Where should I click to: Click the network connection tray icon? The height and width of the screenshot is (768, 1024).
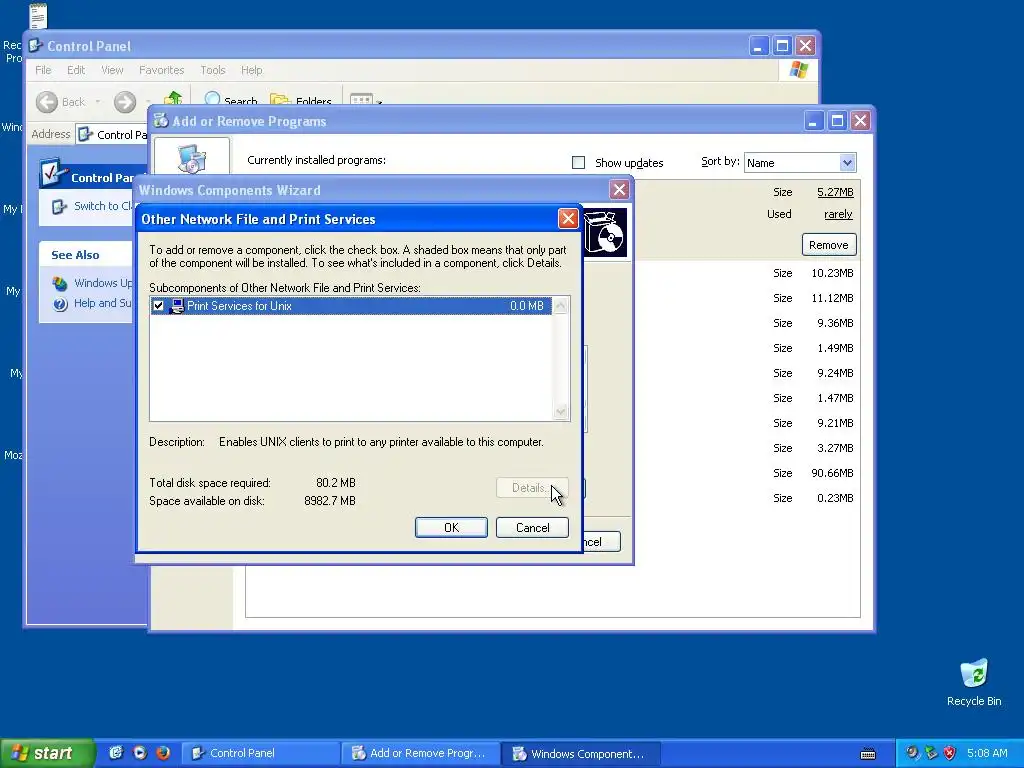coord(931,753)
